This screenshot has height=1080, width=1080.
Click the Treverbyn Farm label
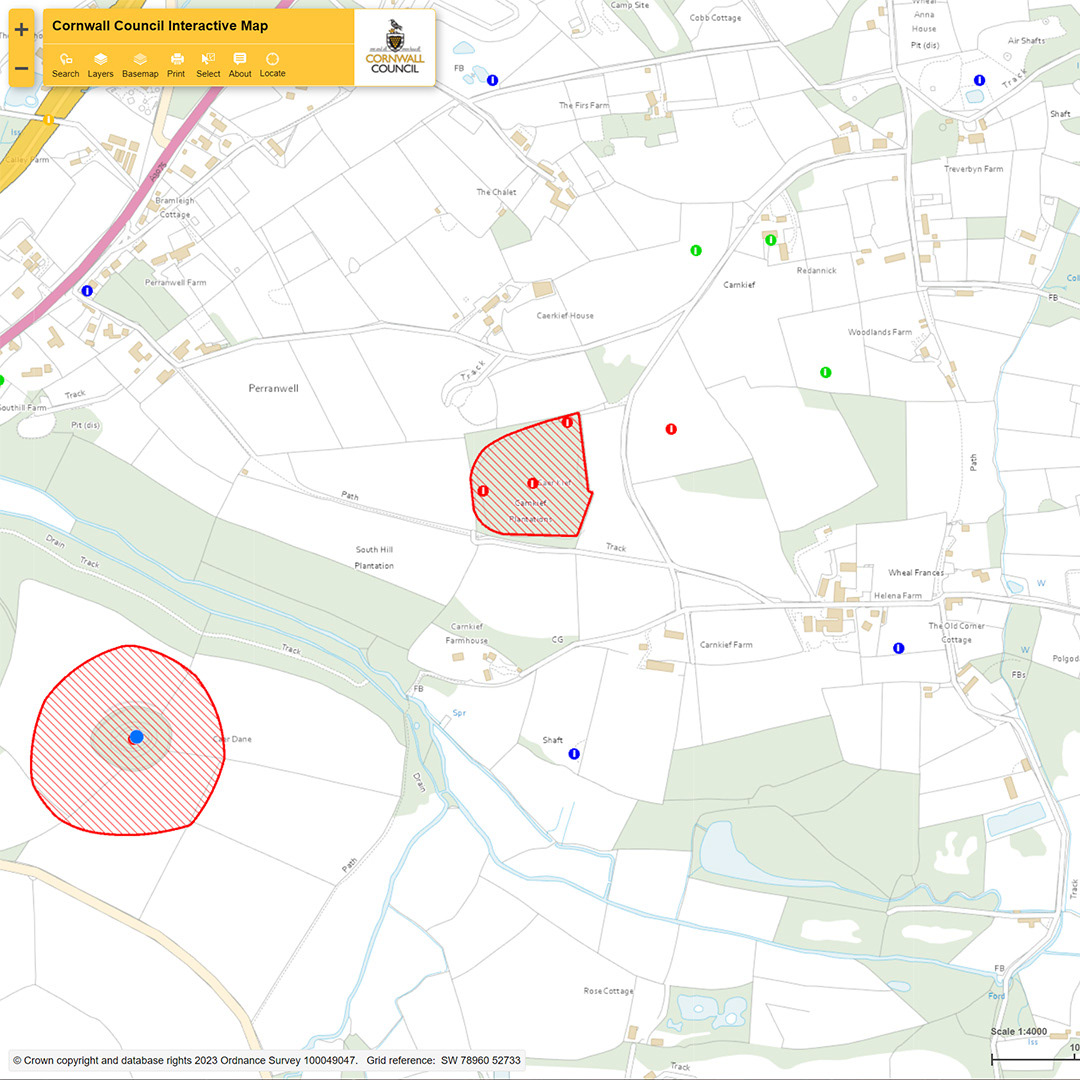coord(973,169)
